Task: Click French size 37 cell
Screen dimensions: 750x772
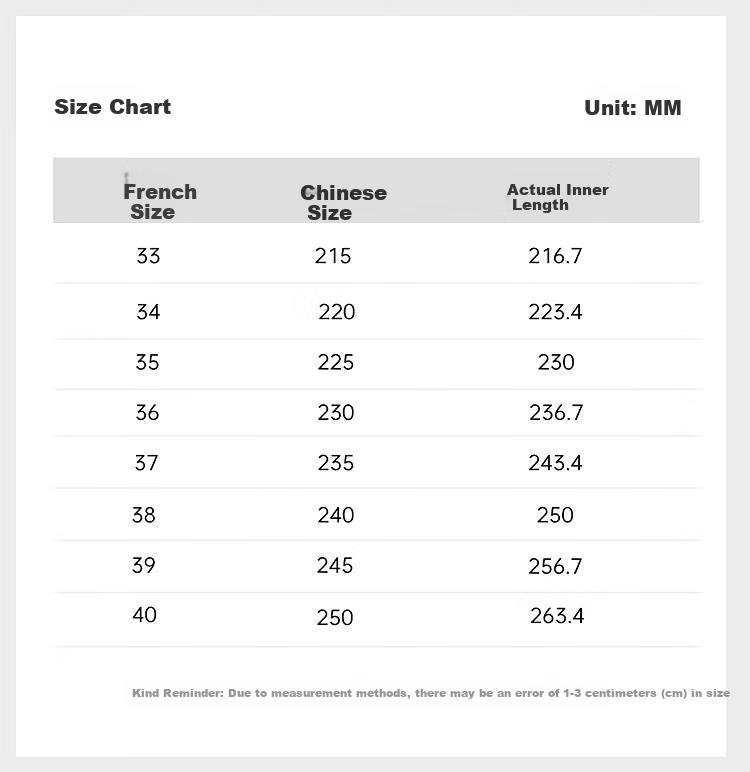Action: click(146, 463)
